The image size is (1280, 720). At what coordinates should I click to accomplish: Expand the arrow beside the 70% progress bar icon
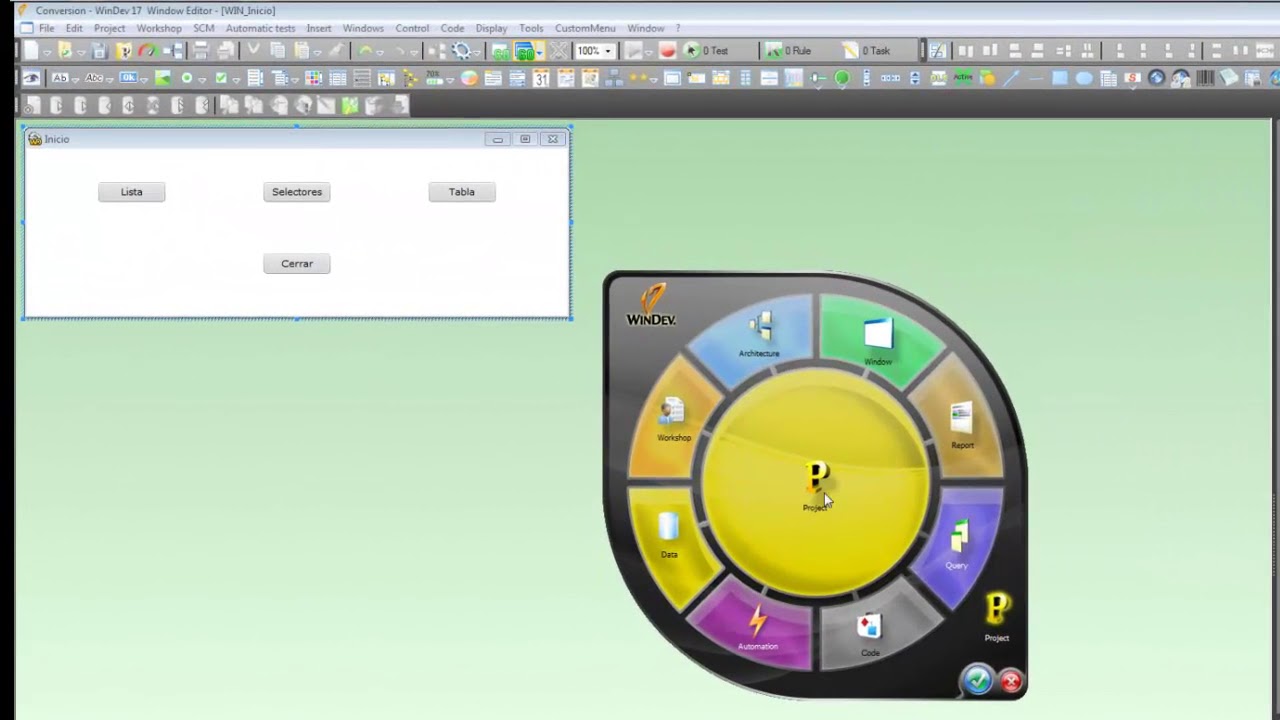coord(450,80)
